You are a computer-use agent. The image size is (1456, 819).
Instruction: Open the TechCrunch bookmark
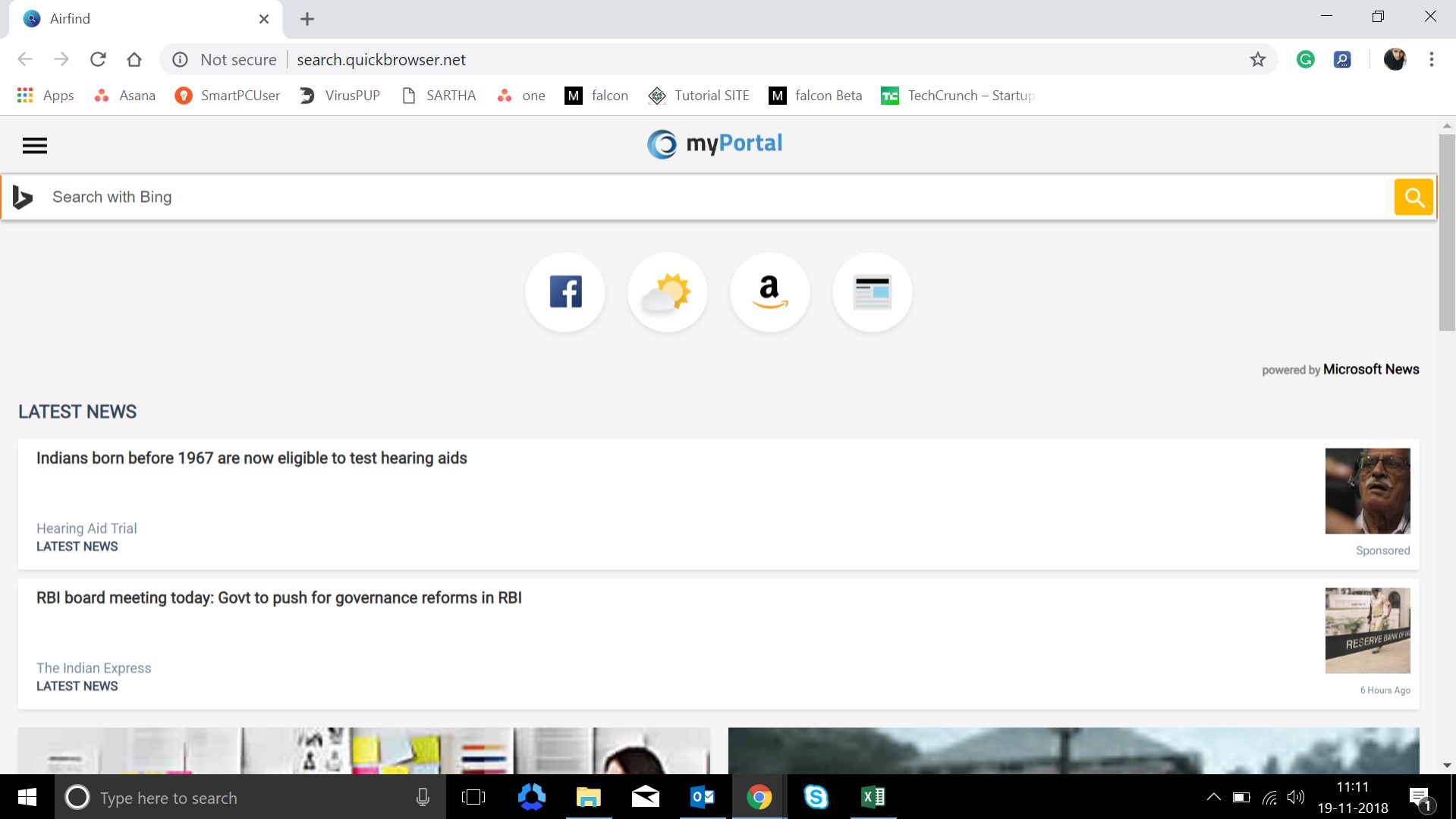[x=958, y=95]
